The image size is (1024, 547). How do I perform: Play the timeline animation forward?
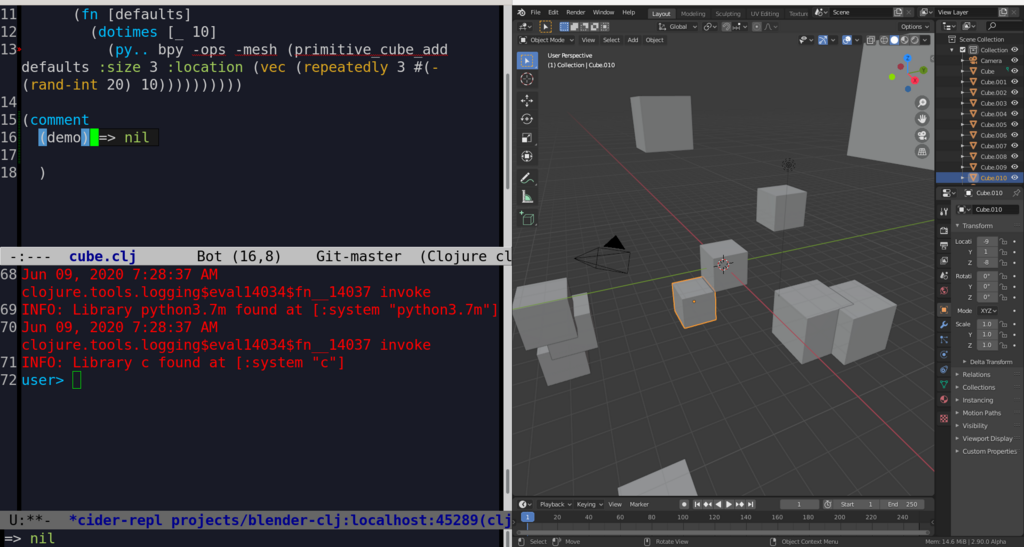pyautogui.click(x=729, y=505)
